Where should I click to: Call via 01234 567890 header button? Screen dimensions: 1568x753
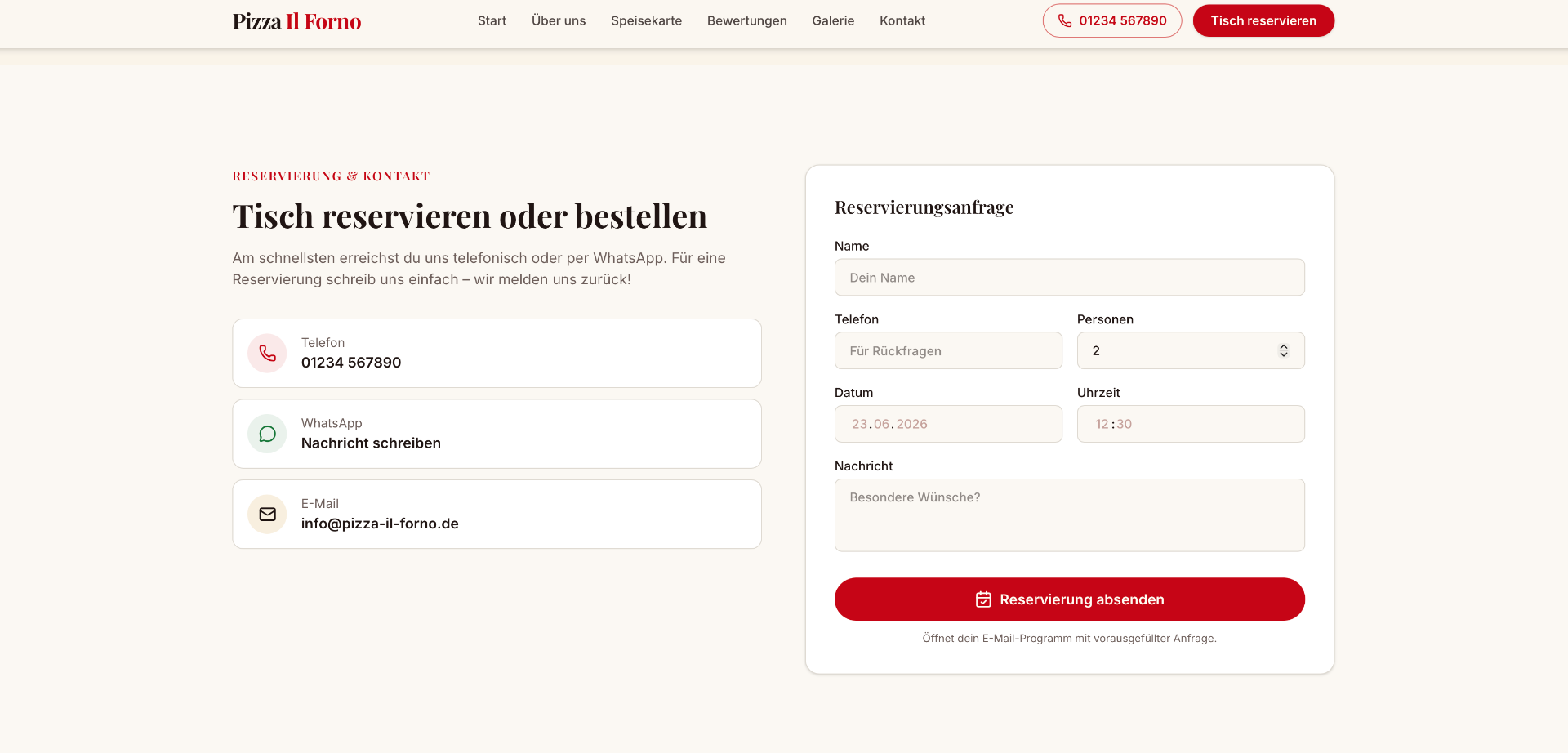(x=1111, y=20)
